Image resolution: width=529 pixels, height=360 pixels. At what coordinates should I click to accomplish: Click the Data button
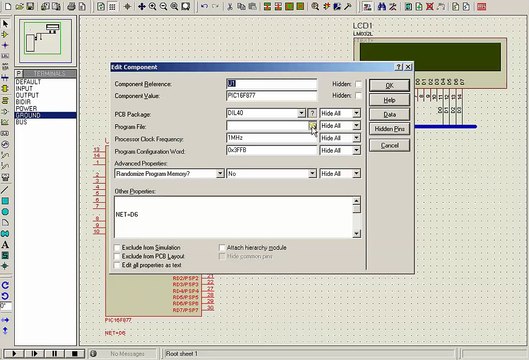[x=389, y=114]
